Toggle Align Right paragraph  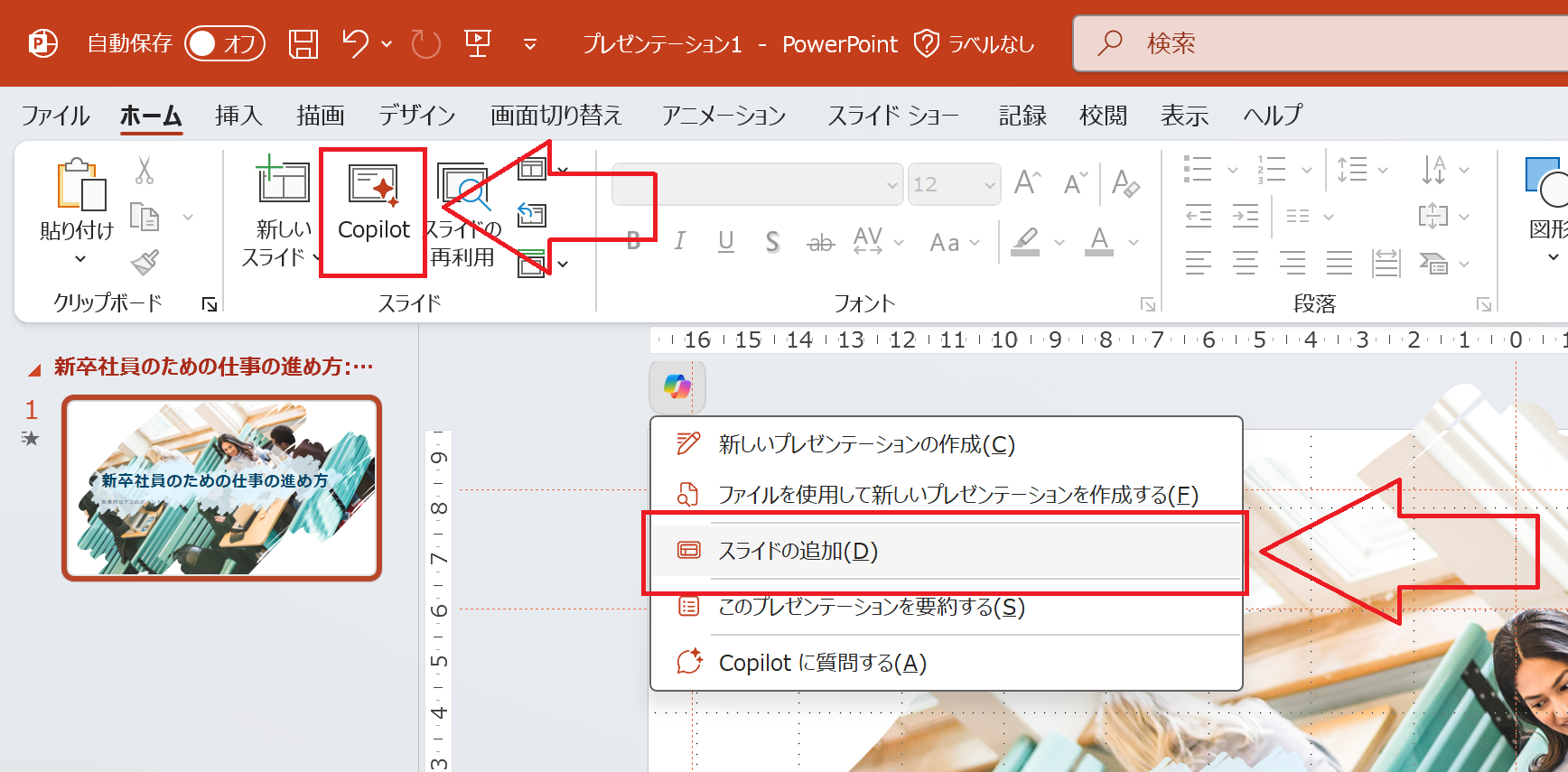[x=1293, y=263]
